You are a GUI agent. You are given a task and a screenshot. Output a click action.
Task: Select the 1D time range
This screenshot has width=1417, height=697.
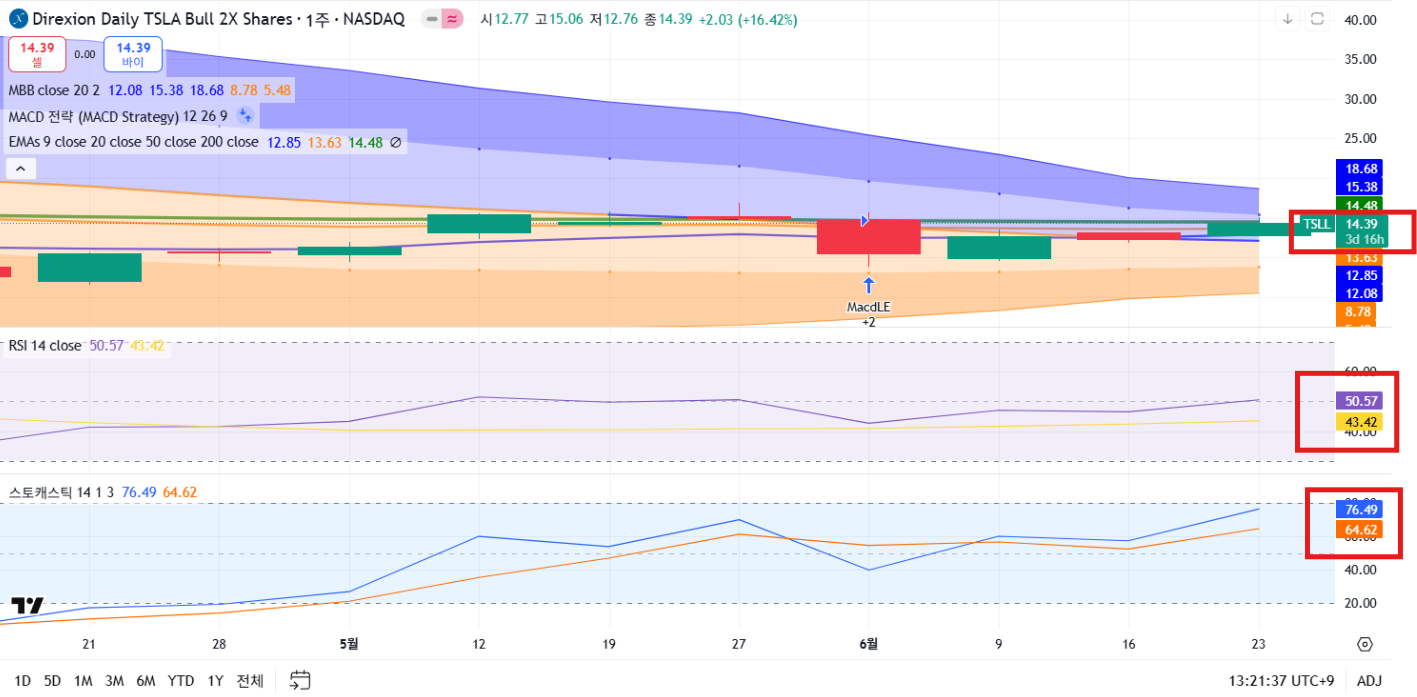[22, 681]
